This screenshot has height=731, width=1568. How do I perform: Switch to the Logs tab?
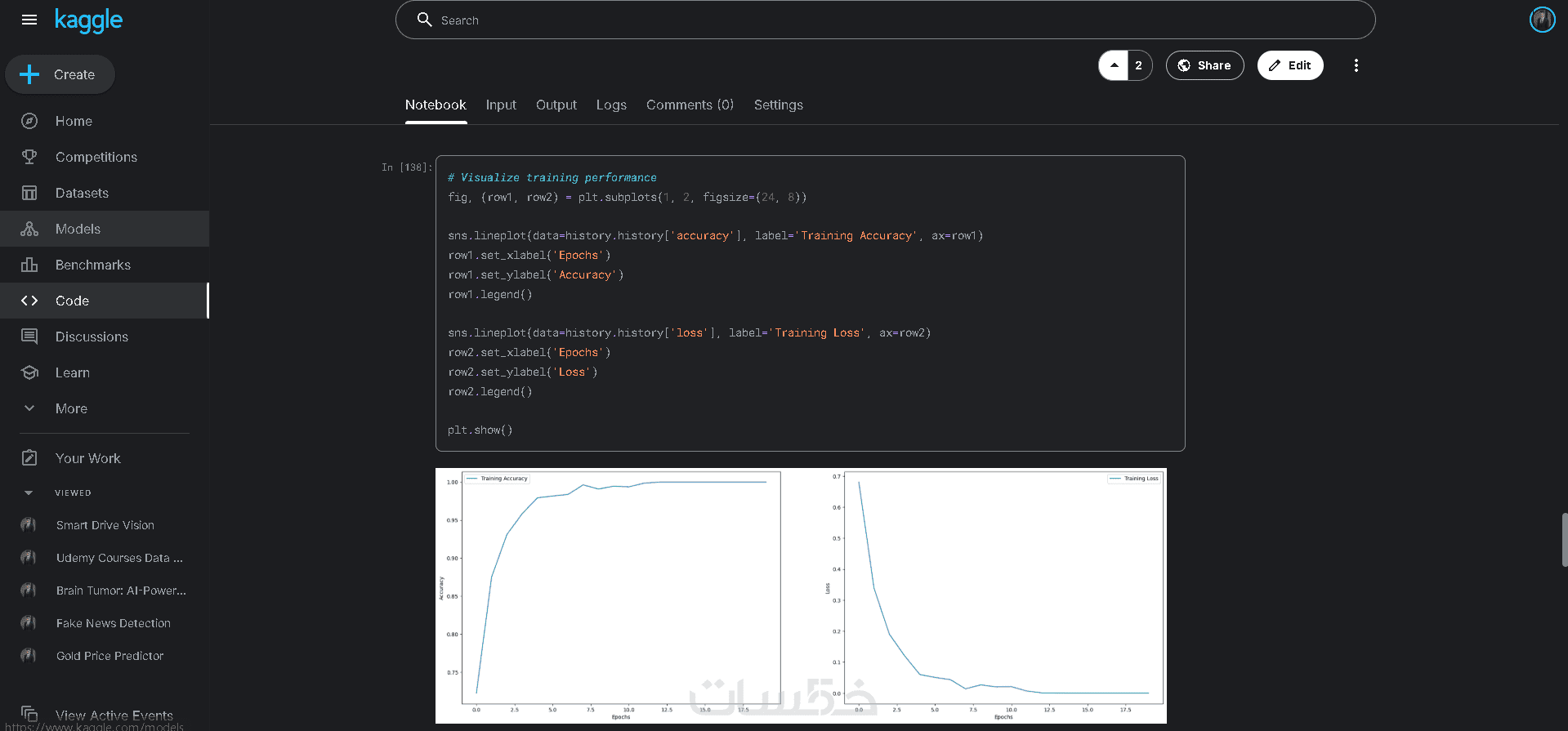pyautogui.click(x=611, y=105)
